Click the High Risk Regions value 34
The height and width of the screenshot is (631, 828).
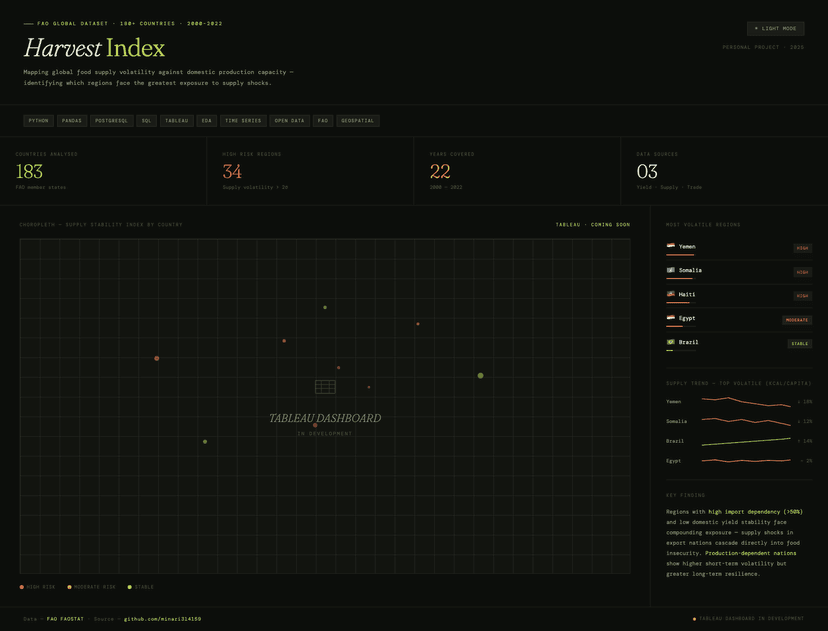tap(232, 171)
